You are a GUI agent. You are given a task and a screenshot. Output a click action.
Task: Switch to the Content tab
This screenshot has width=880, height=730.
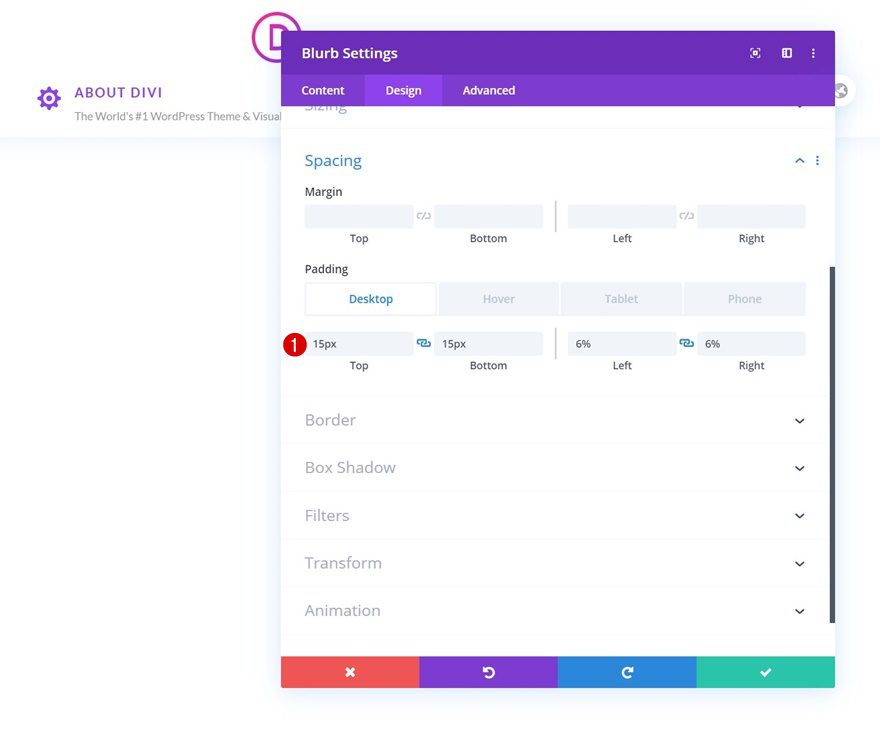tap(323, 90)
